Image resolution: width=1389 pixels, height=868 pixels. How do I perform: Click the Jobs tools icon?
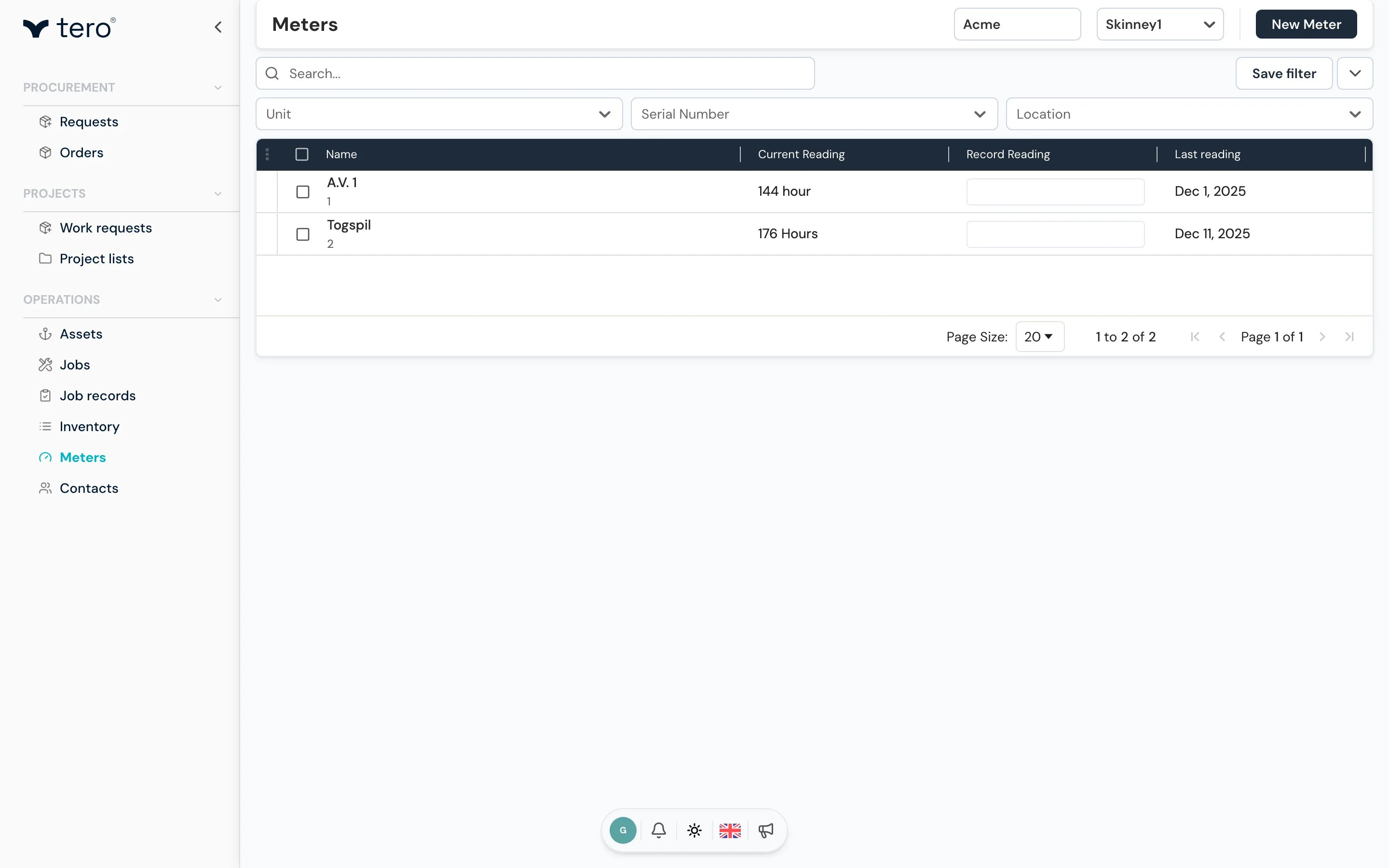coord(45,365)
